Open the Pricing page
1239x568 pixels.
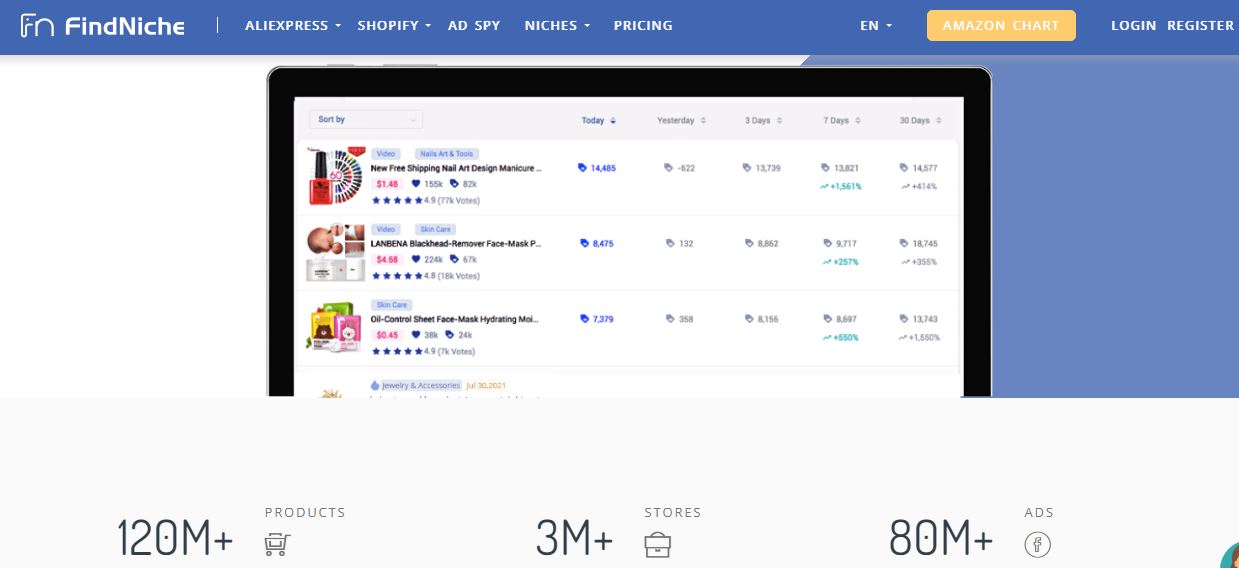[643, 26]
